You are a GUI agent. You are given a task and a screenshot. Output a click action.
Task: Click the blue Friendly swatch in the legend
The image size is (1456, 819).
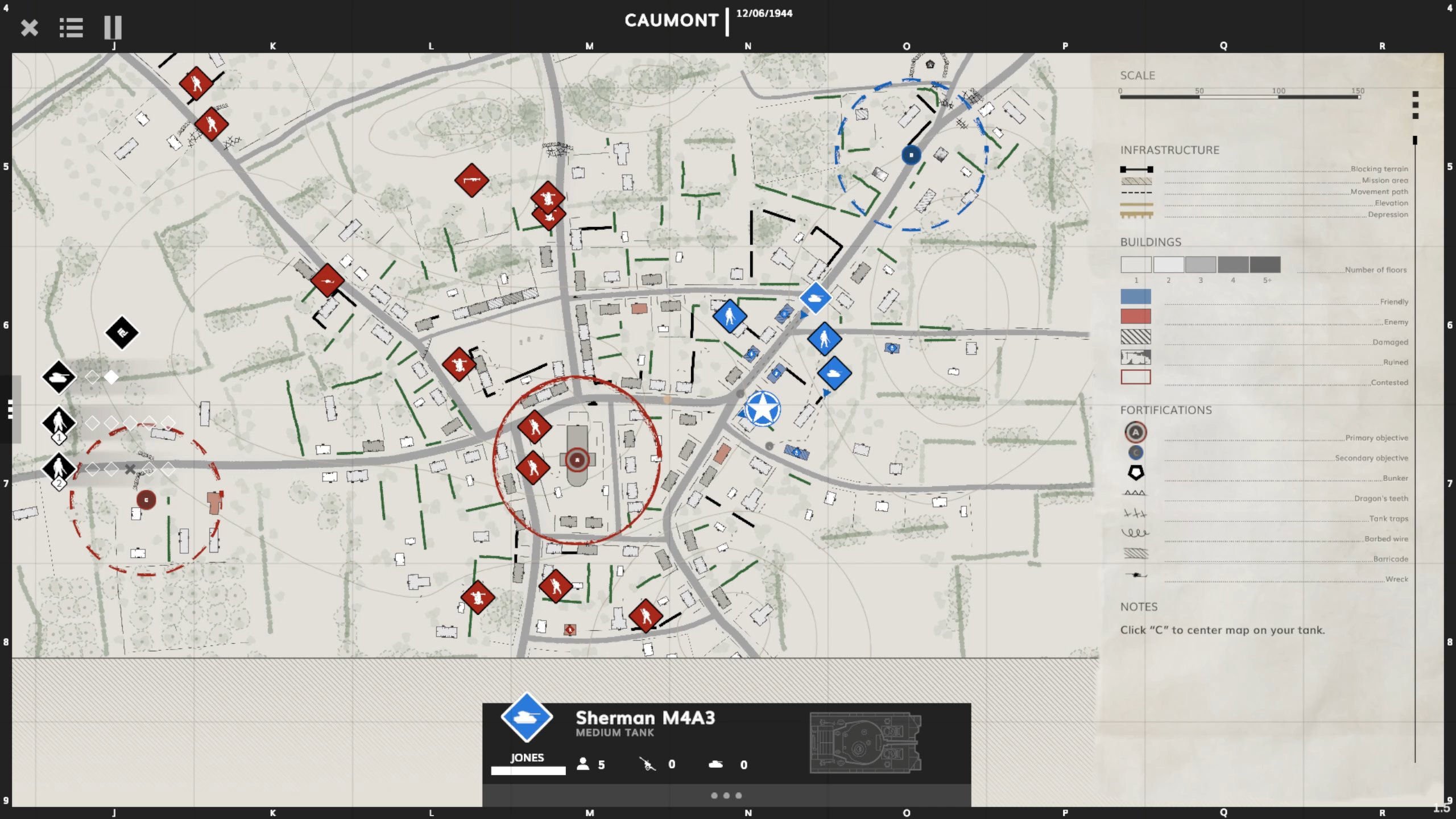pos(1135,296)
